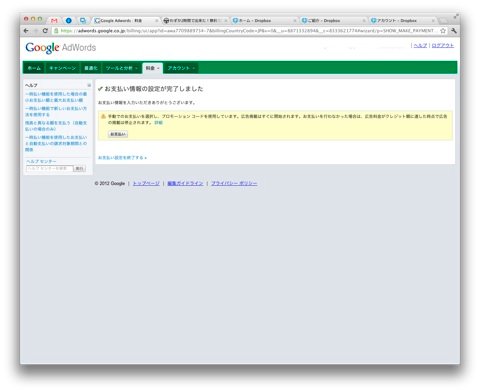The image size is (480, 392).
Task: Click the プライバシー ポリシー footer link
Action: 234,183
